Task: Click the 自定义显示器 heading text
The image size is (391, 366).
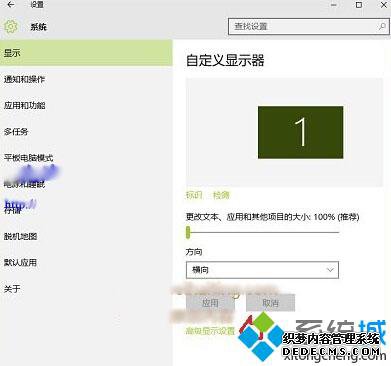Action: coord(225,61)
